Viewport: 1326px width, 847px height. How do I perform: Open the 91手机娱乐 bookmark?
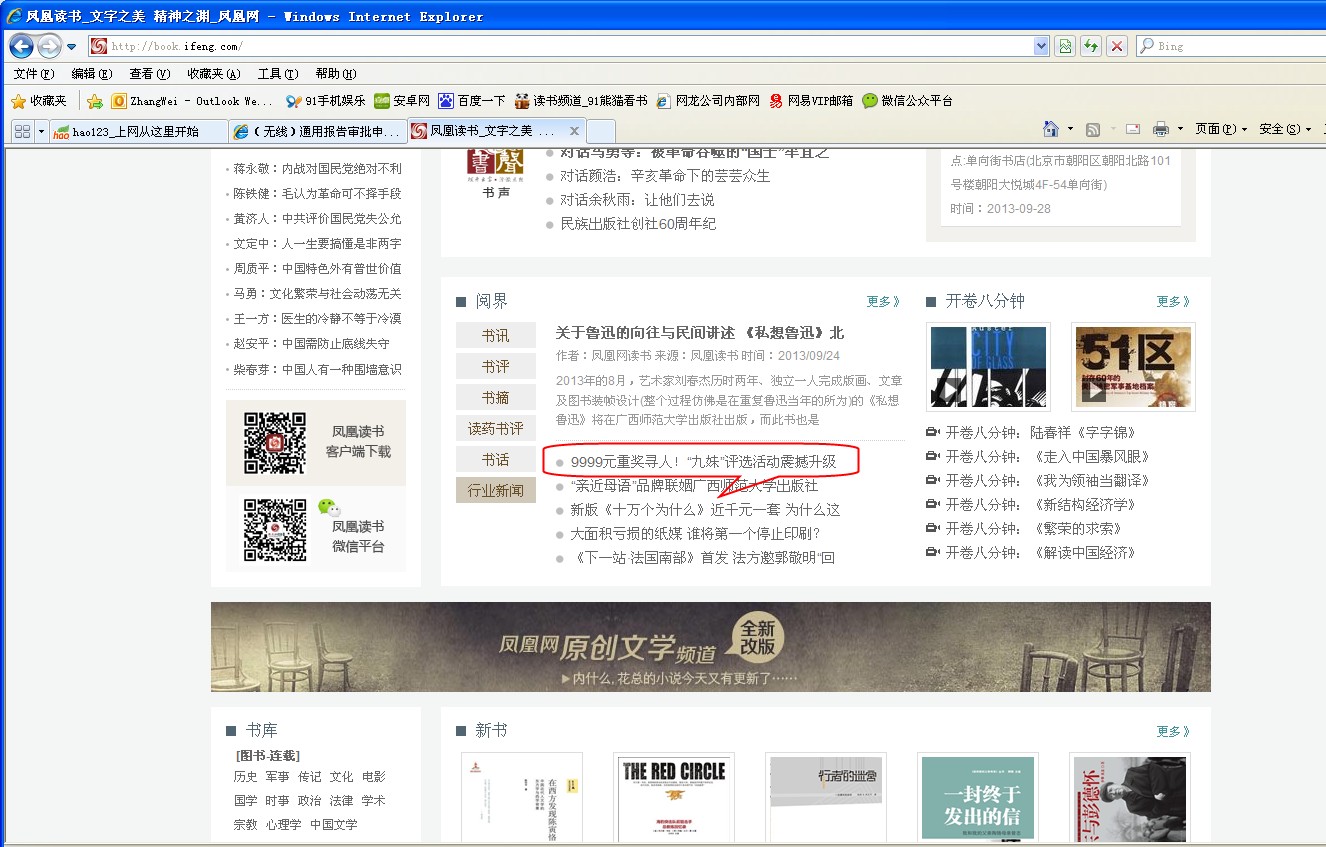point(326,101)
